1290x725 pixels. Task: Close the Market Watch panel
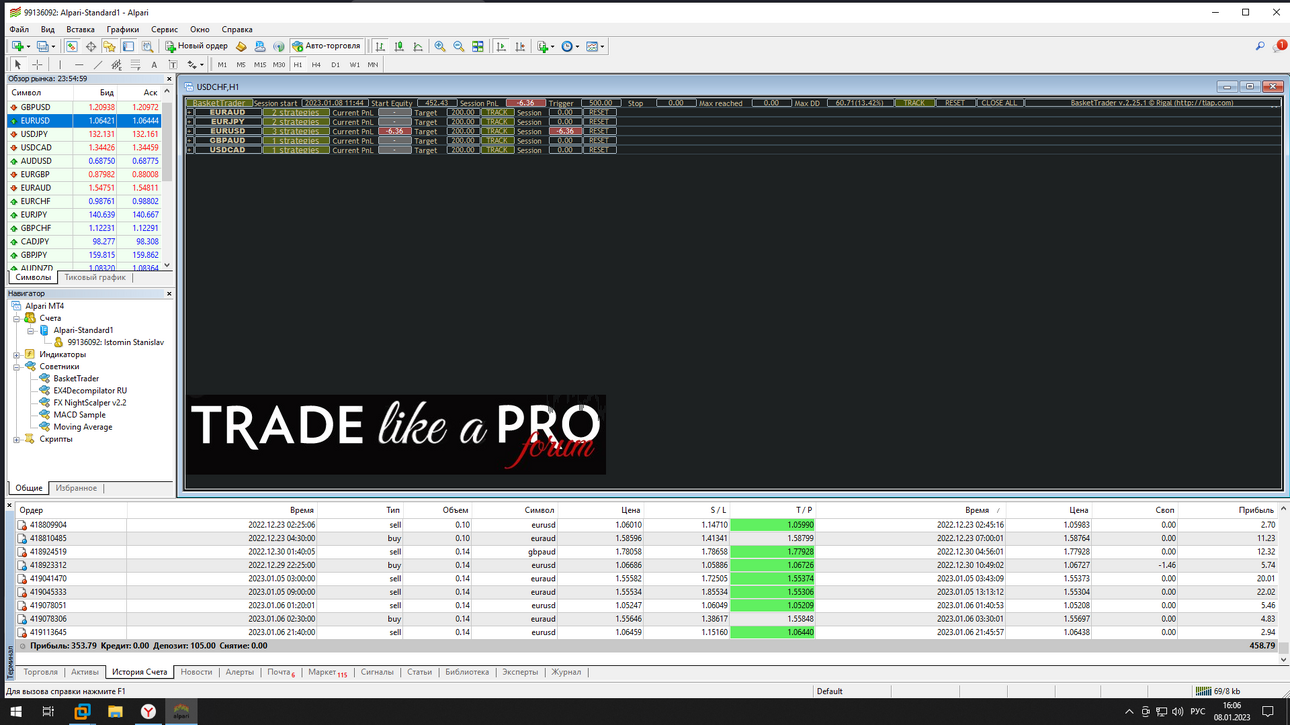(169, 78)
